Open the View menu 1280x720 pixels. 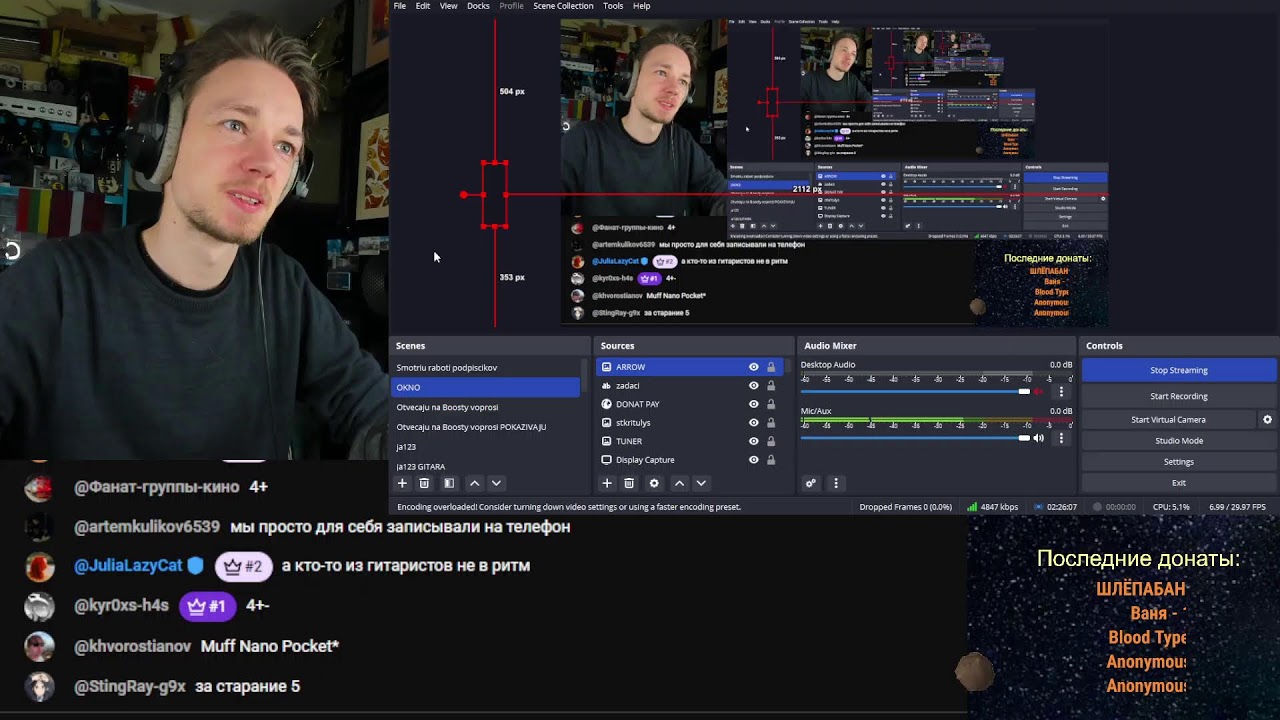pos(449,6)
